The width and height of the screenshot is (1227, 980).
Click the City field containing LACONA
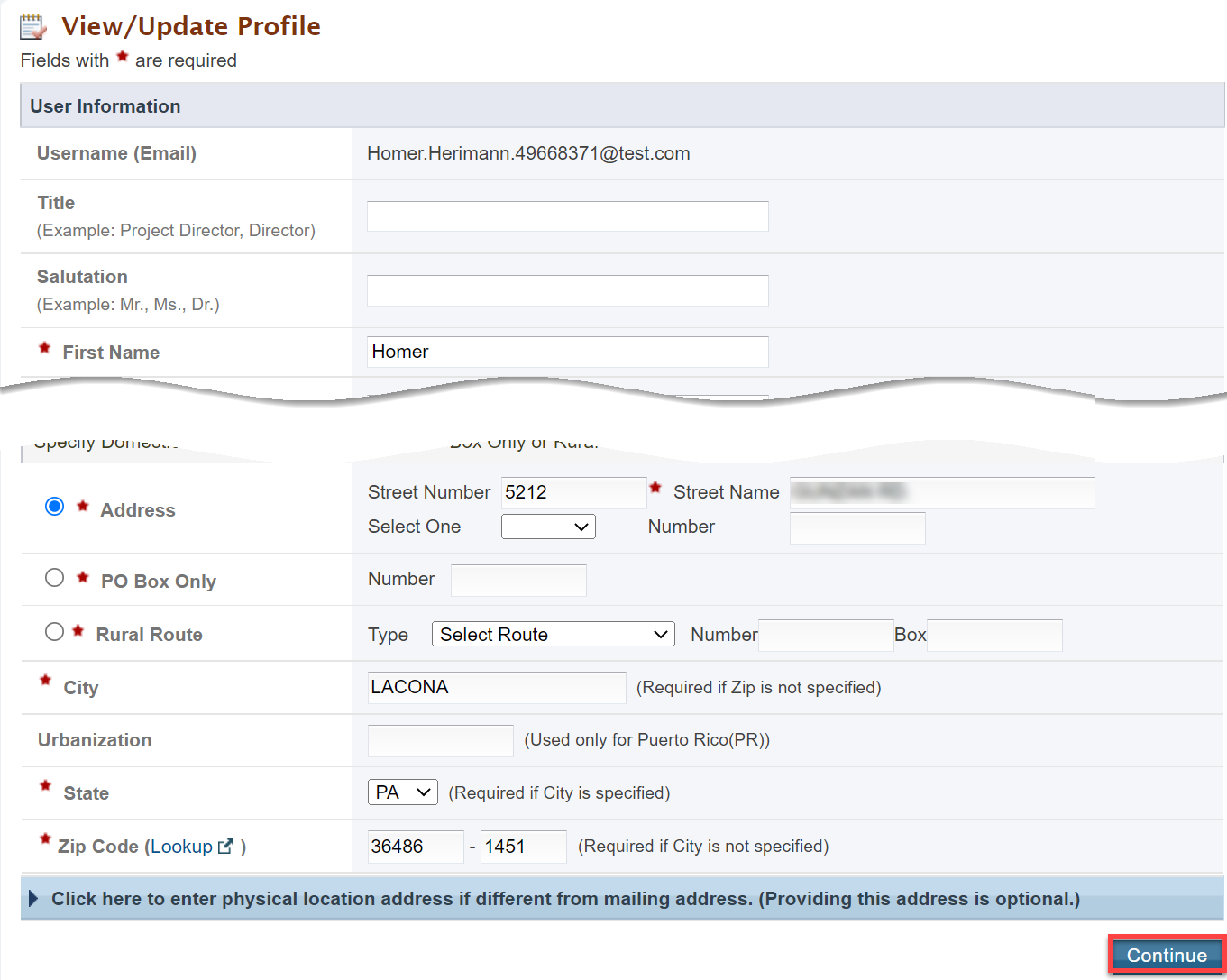(497, 687)
